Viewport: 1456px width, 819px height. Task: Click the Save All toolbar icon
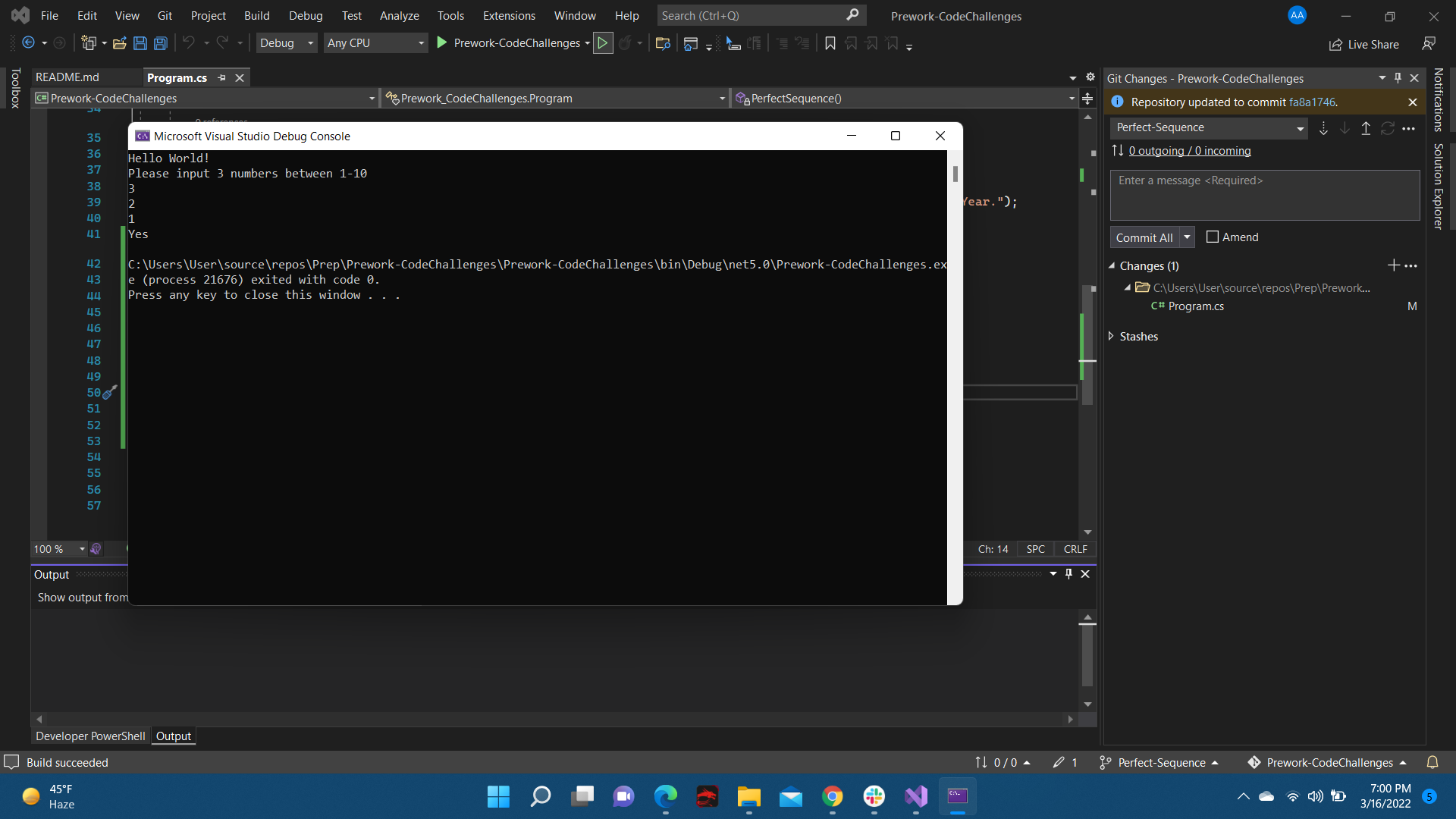160,43
